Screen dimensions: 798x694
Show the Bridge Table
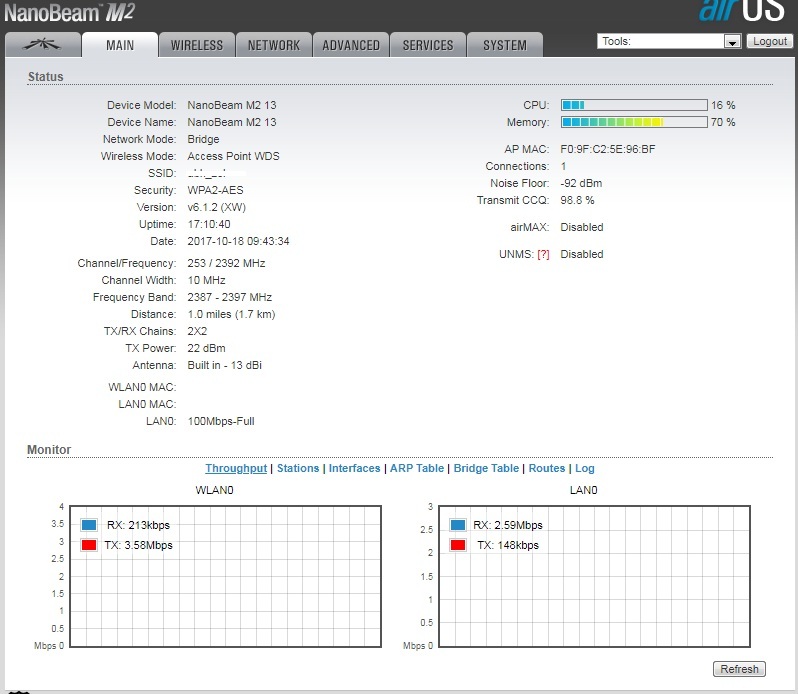(486, 468)
